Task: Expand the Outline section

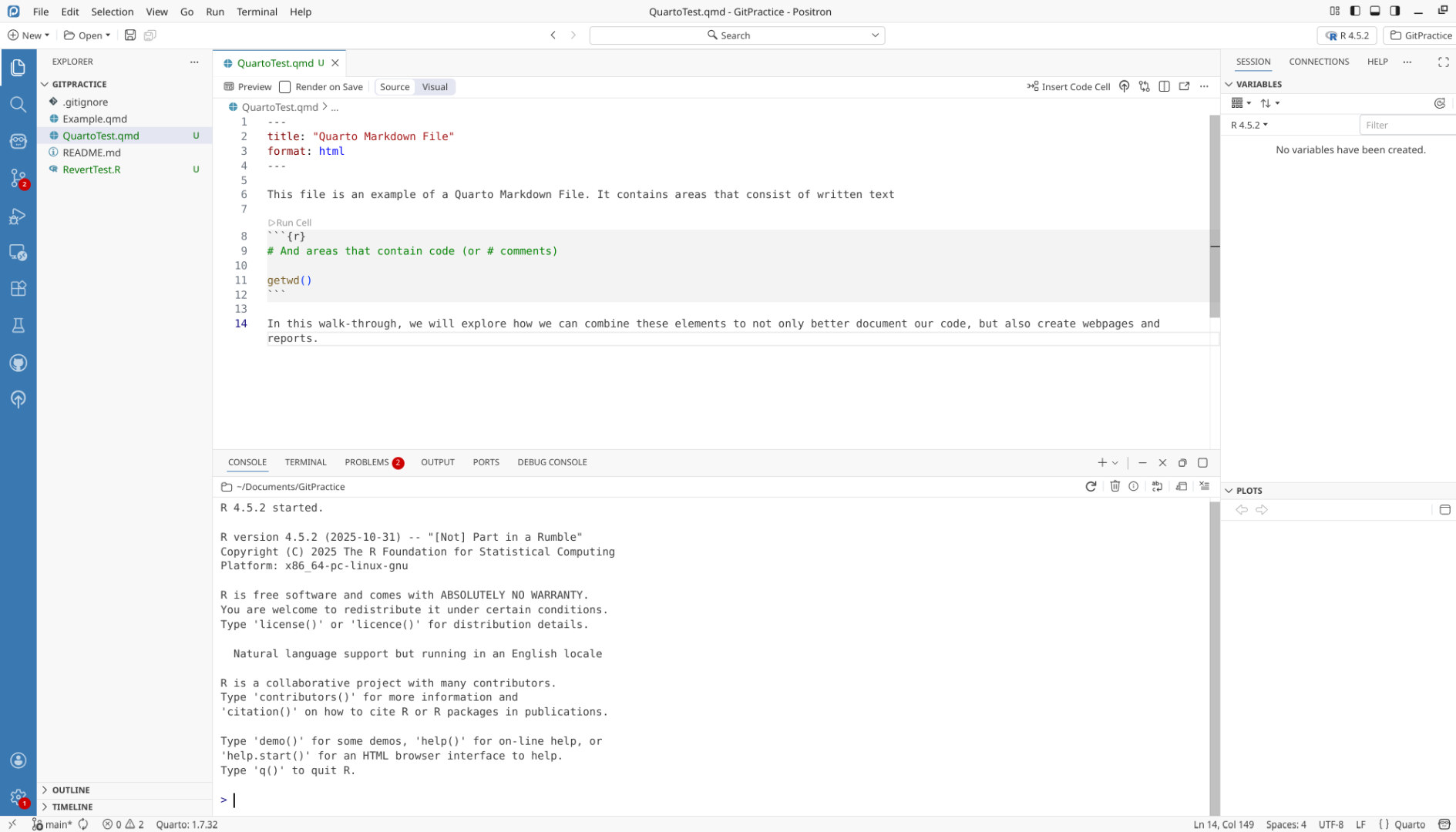Action: [71, 790]
